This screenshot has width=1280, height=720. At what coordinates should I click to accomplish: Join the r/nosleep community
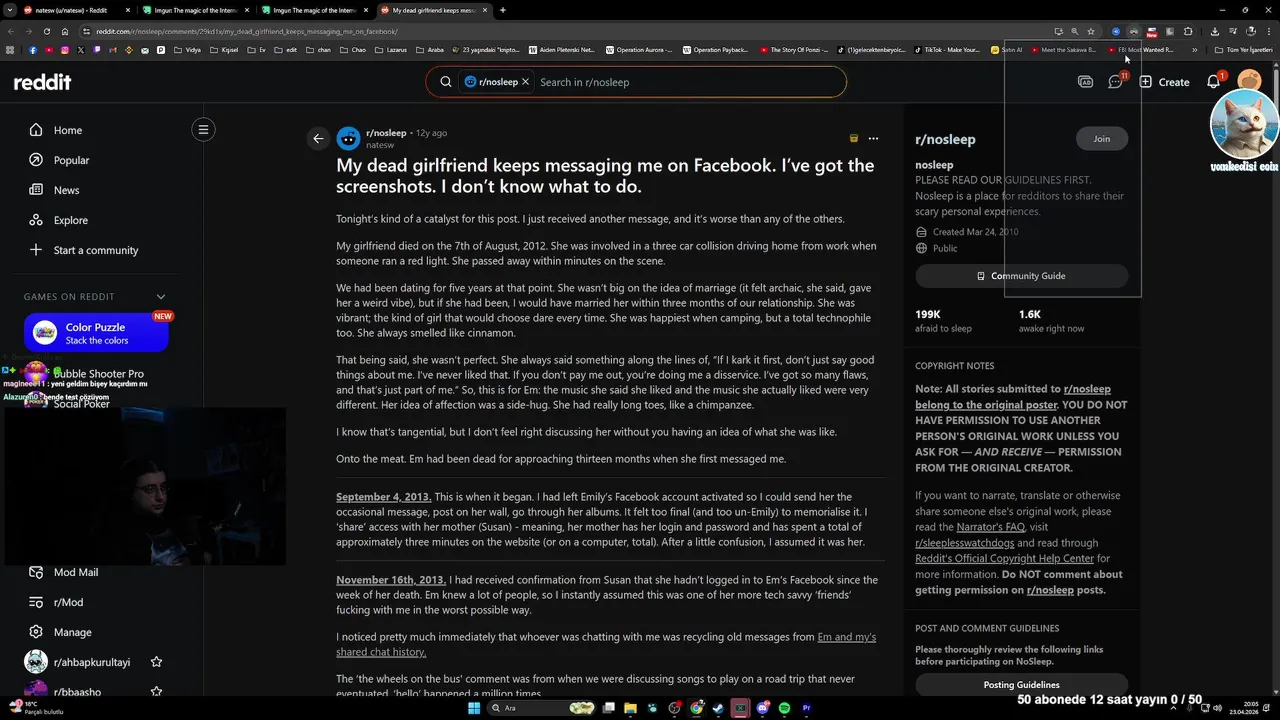tap(1101, 139)
